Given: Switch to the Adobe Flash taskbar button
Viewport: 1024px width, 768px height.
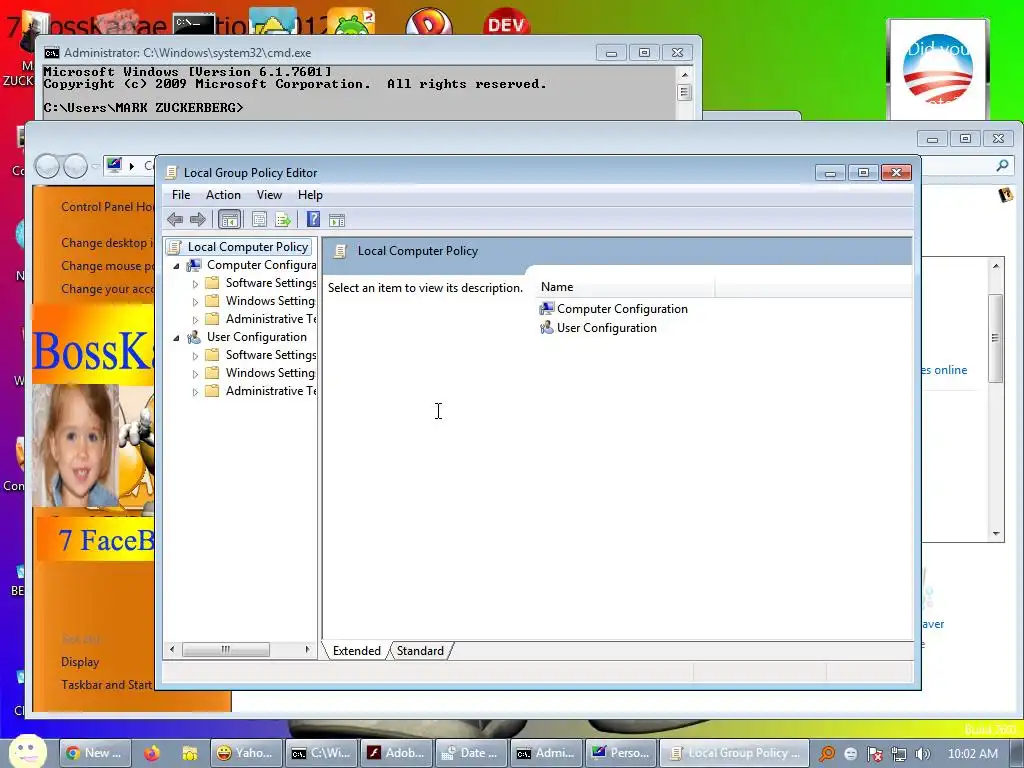Looking at the screenshot, I should pyautogui.click(x=396, y=753).
